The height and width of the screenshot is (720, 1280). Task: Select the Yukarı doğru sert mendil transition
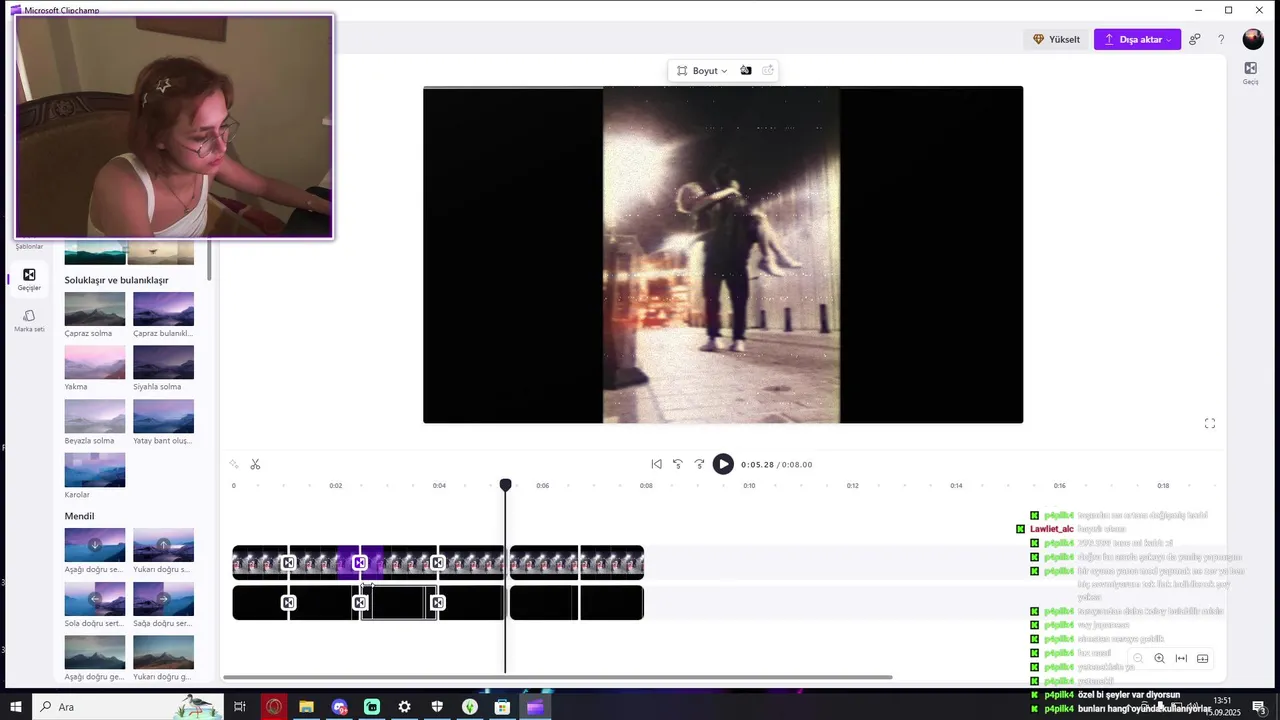[163, 545]
